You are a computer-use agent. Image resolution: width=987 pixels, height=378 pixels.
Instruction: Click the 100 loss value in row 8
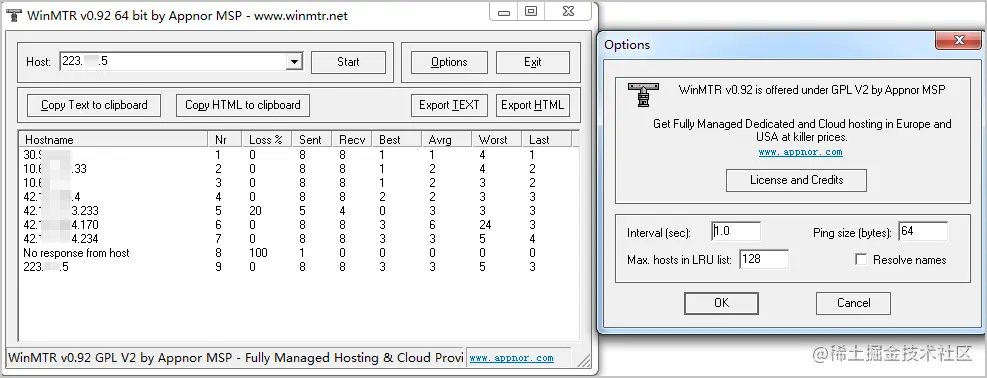[258, 253]
